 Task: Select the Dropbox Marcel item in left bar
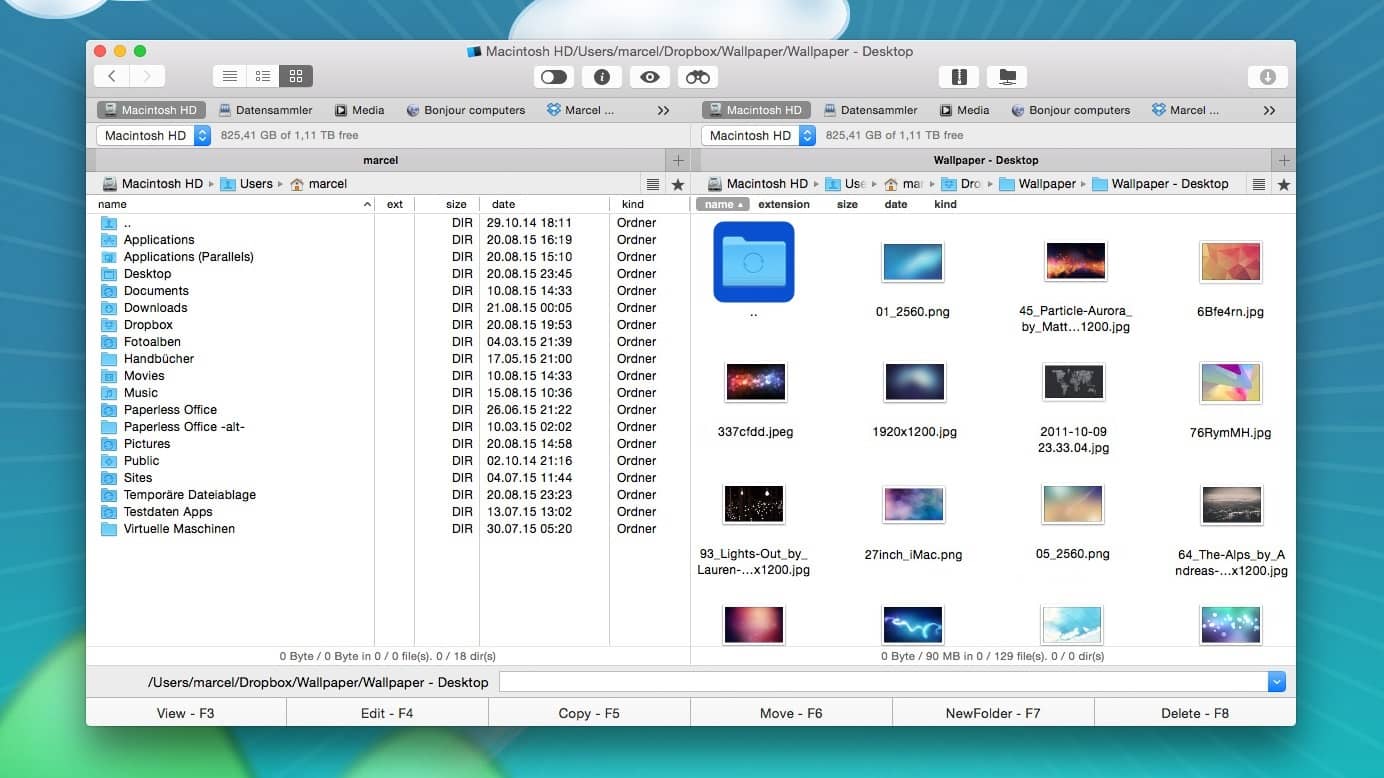[580, 110]
